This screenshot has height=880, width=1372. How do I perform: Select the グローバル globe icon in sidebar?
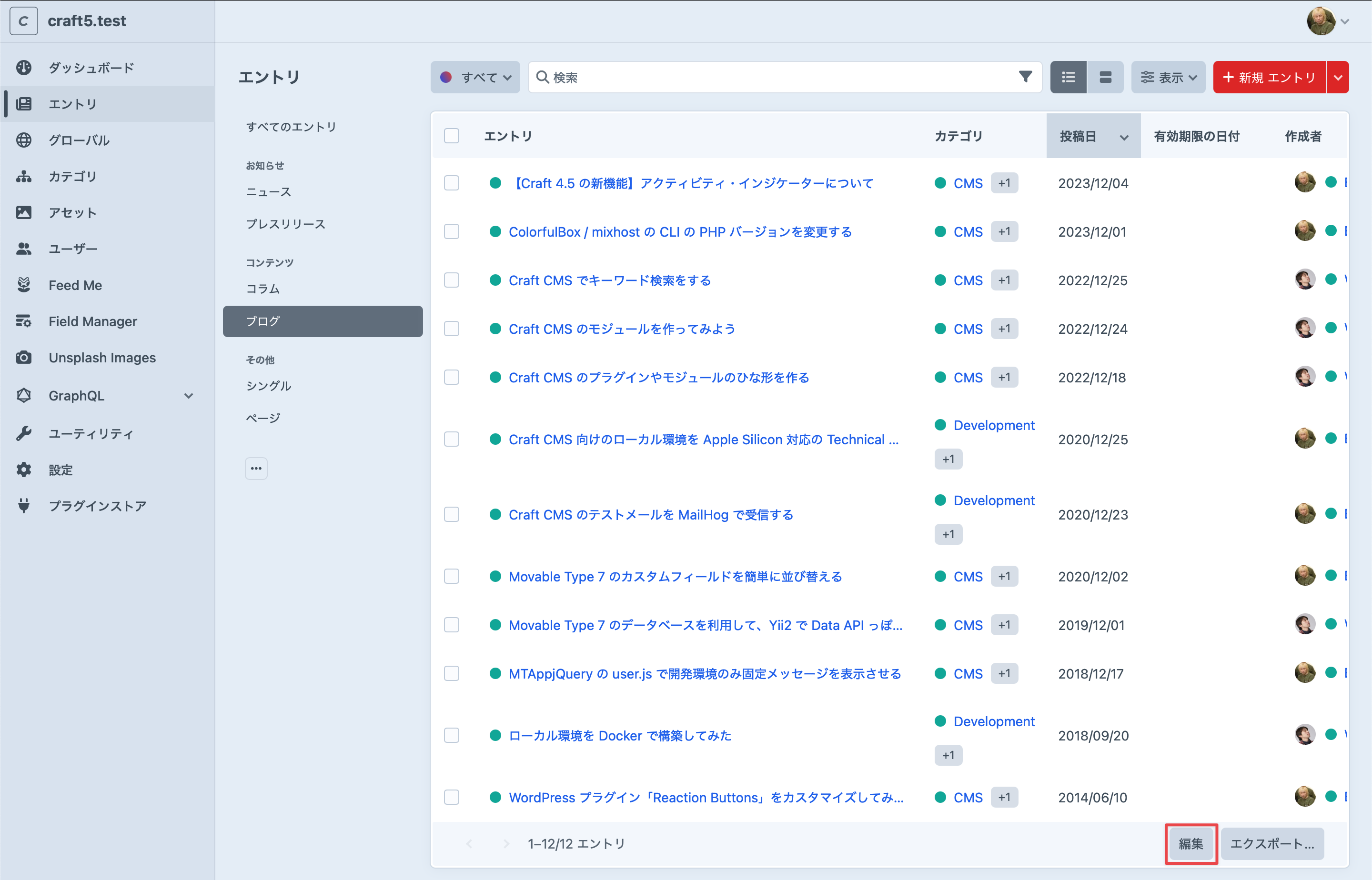tap(24, 140)
